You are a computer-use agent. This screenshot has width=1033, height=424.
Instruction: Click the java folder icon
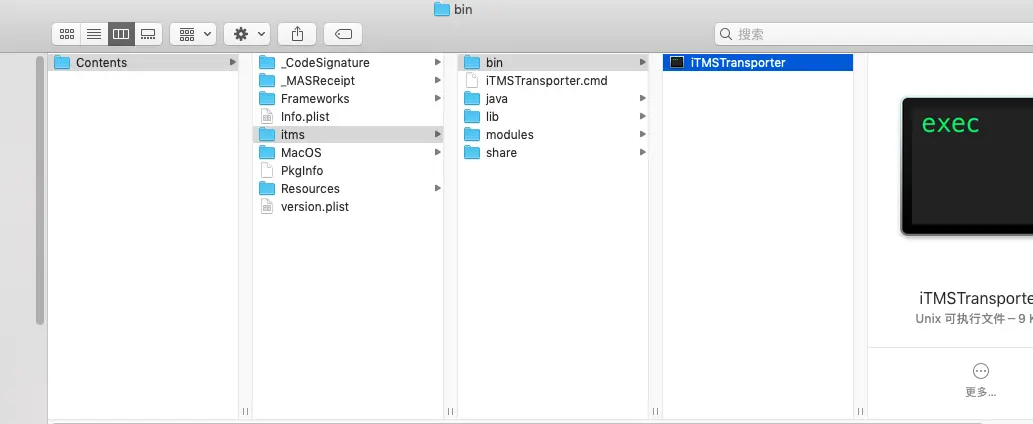[x=472, y=99]
